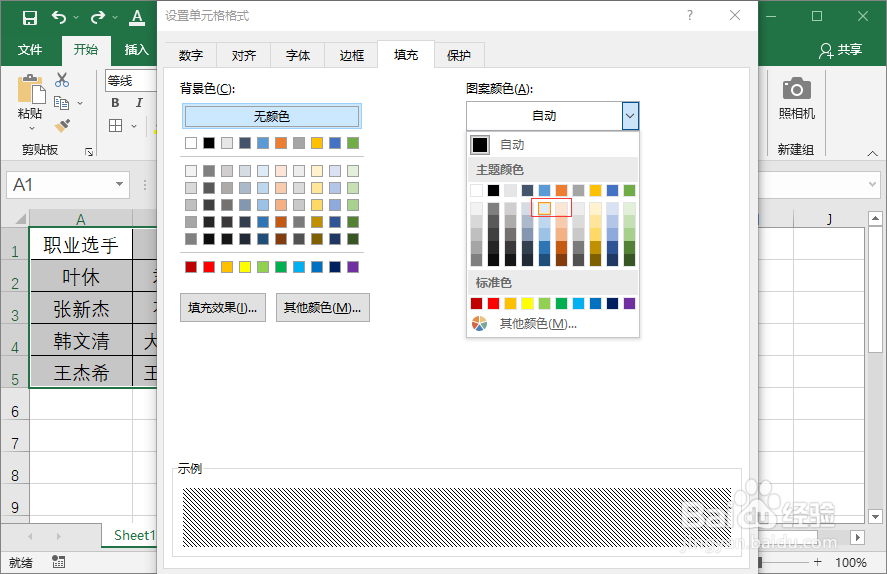
Task: Pick purple swatch in background standard colors
Action: pyautogui.click(x=353, y=267)
